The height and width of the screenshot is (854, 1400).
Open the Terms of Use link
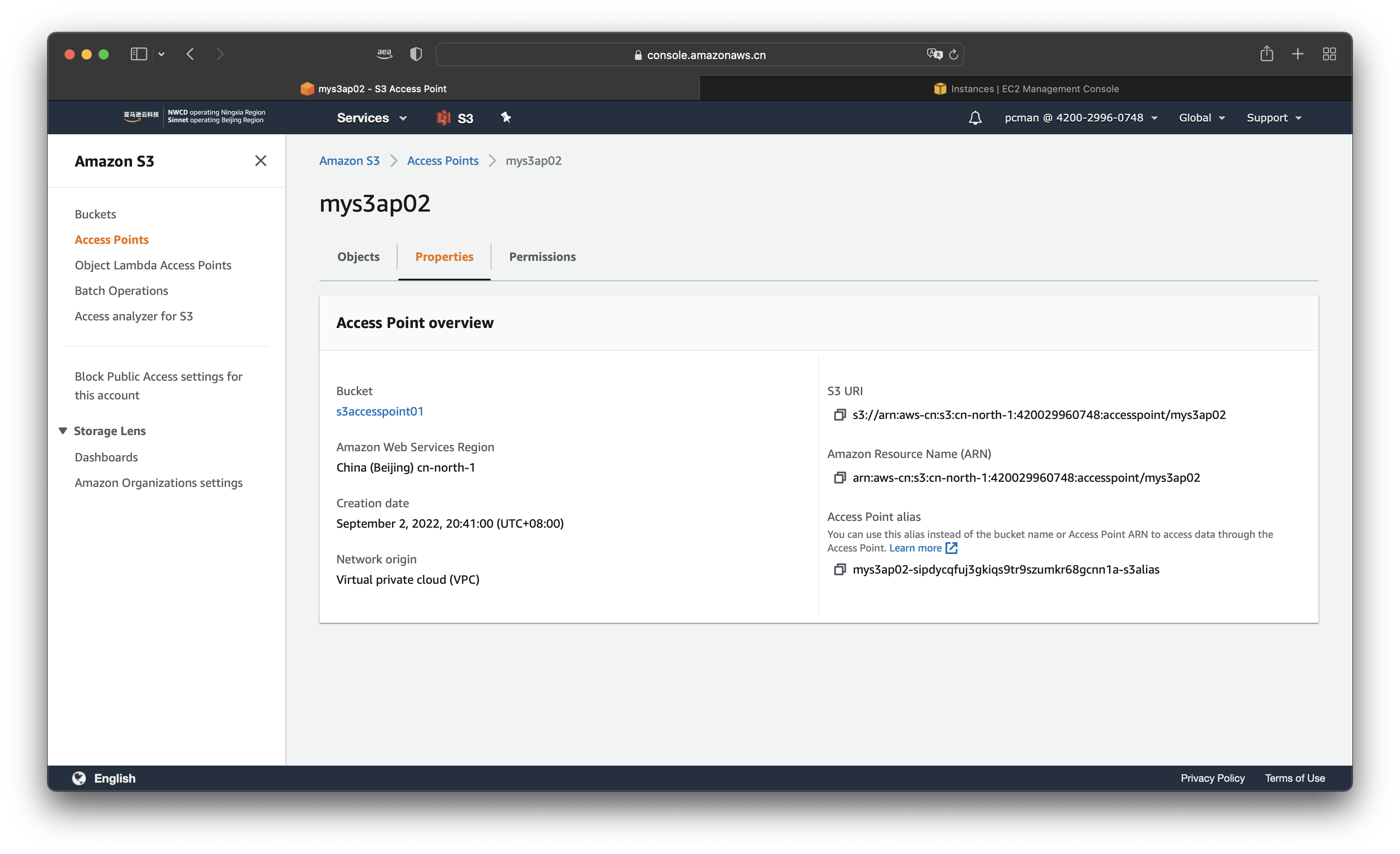1295,778
